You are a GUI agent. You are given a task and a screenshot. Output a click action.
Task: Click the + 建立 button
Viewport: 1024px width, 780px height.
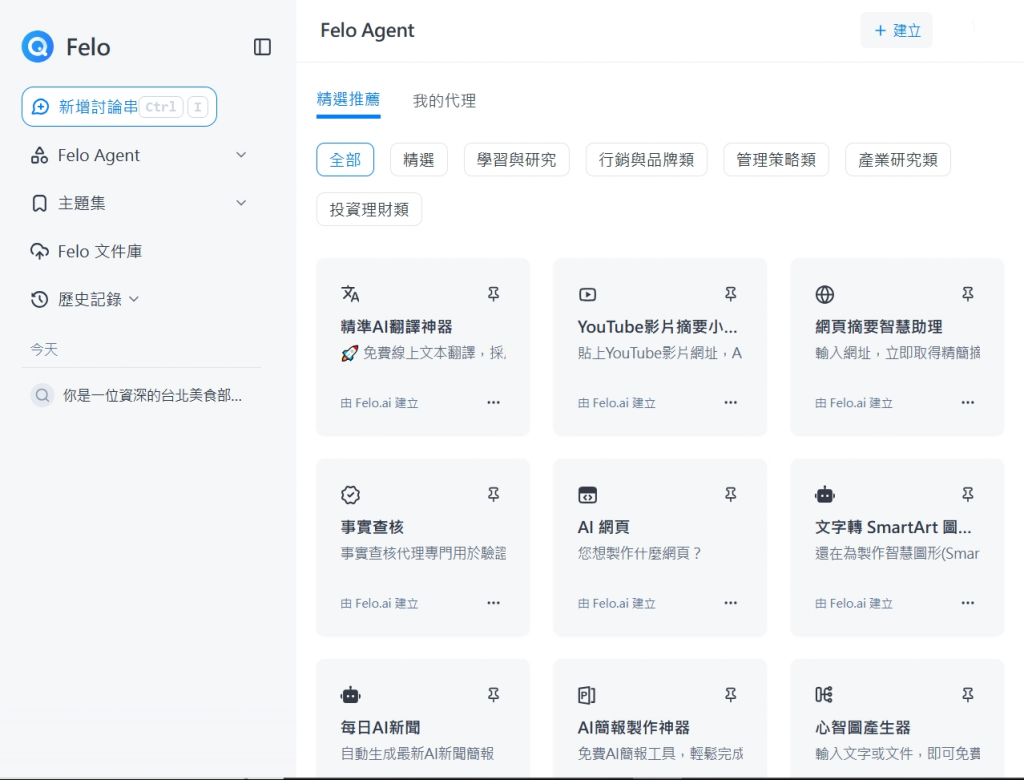(x=896, y=30)
